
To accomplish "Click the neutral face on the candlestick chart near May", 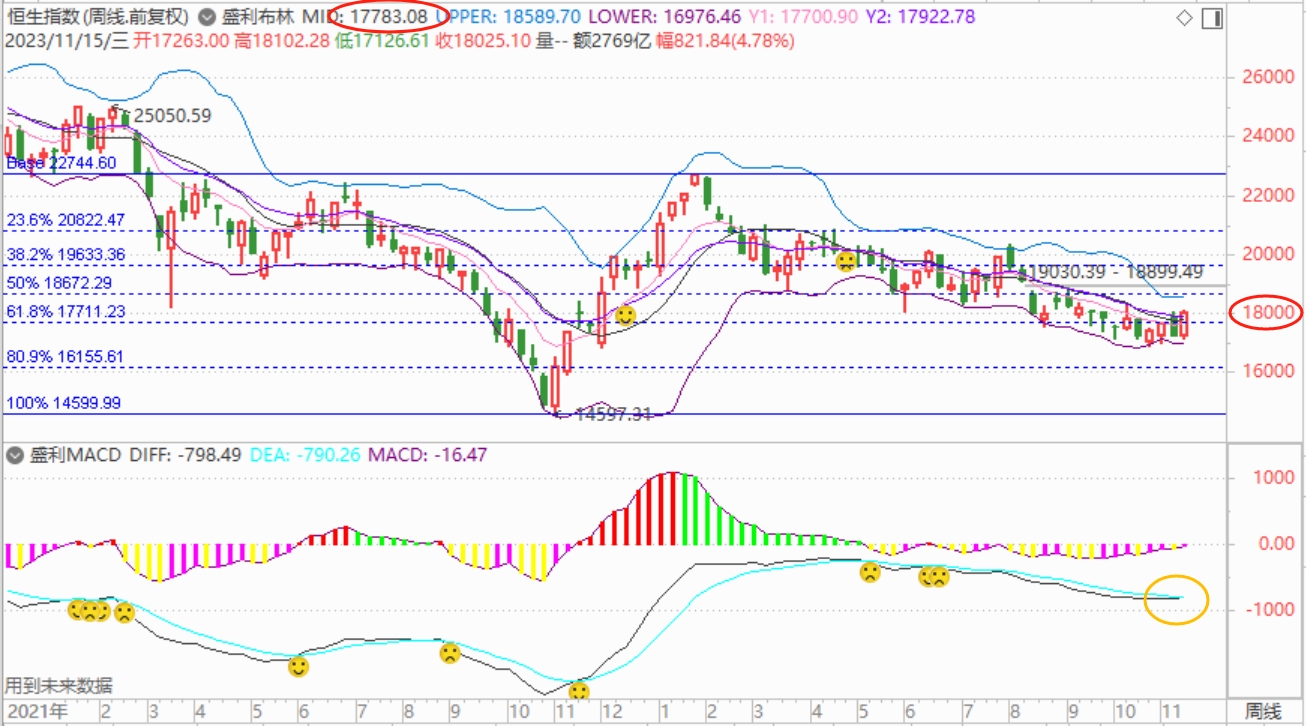I will pos(846,262).
